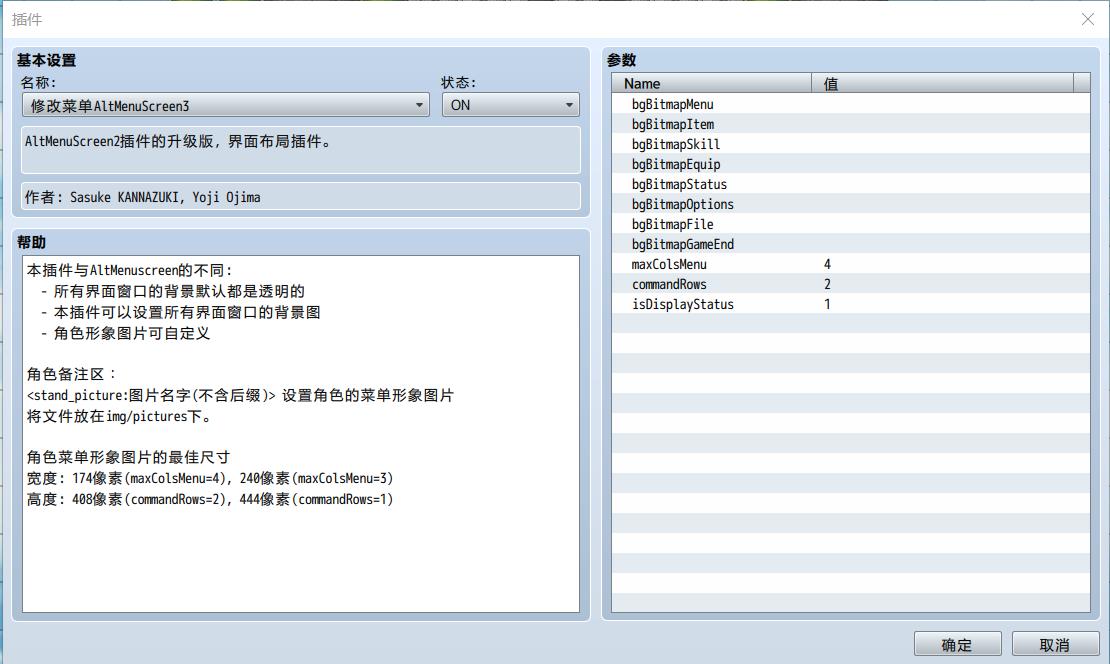Click the help line starting with 高度
Image resolution: width=1110 pixels, height=664 pixels.
pos(210,499)
